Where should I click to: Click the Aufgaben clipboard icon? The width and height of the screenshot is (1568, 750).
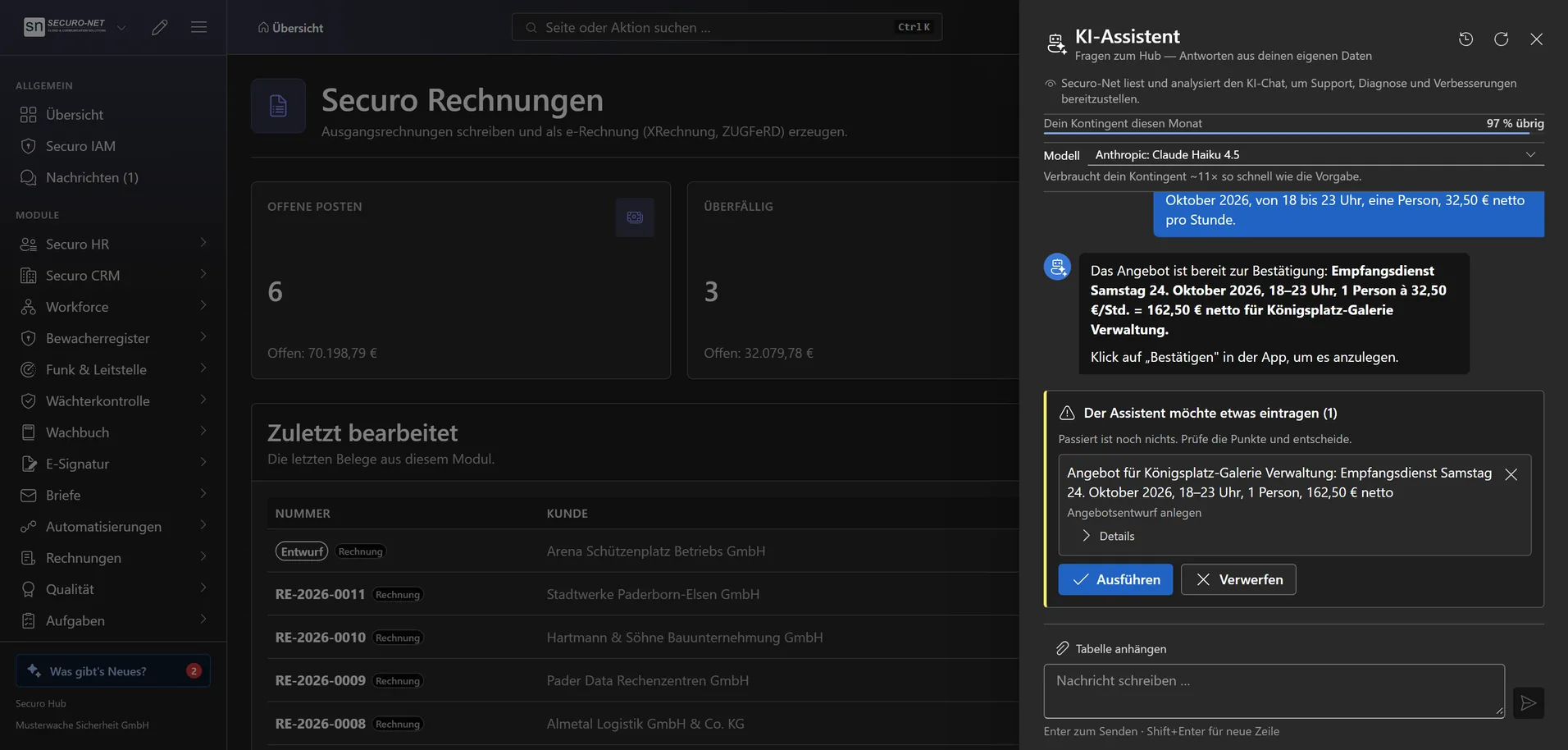point(29,621)
